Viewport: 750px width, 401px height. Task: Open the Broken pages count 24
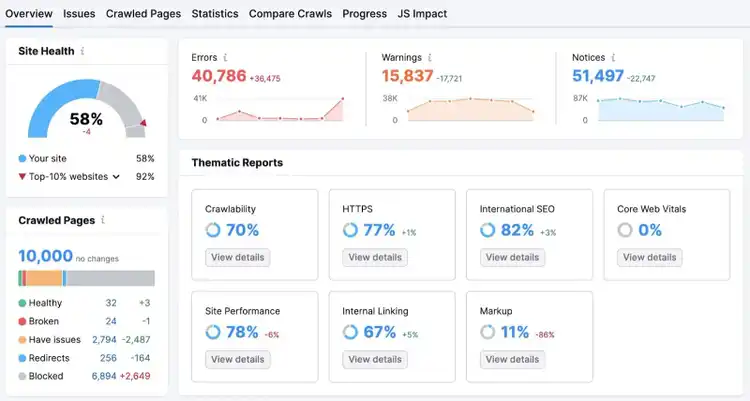[111, 321]
